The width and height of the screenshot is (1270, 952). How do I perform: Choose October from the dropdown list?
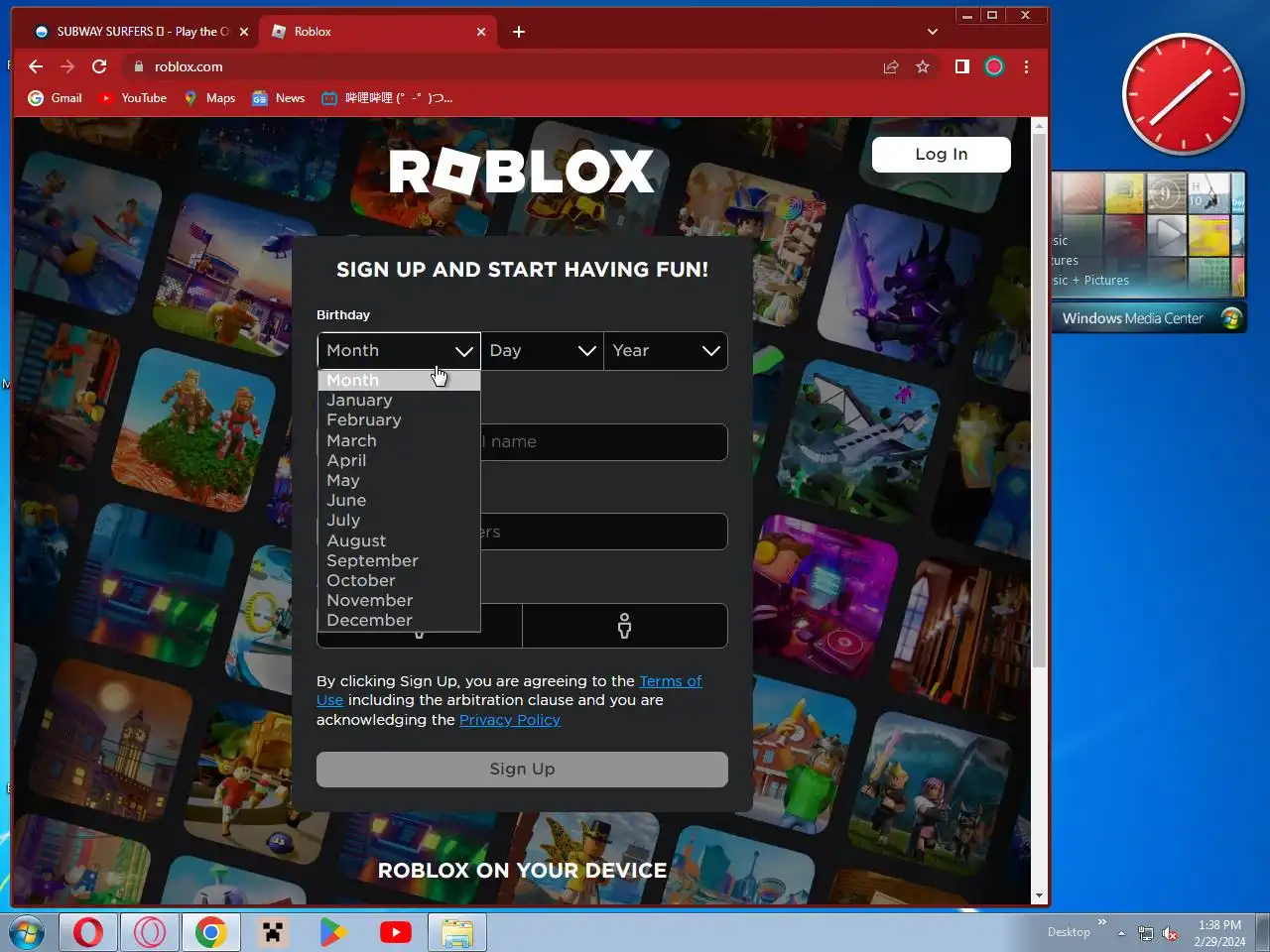click(399, 580)
